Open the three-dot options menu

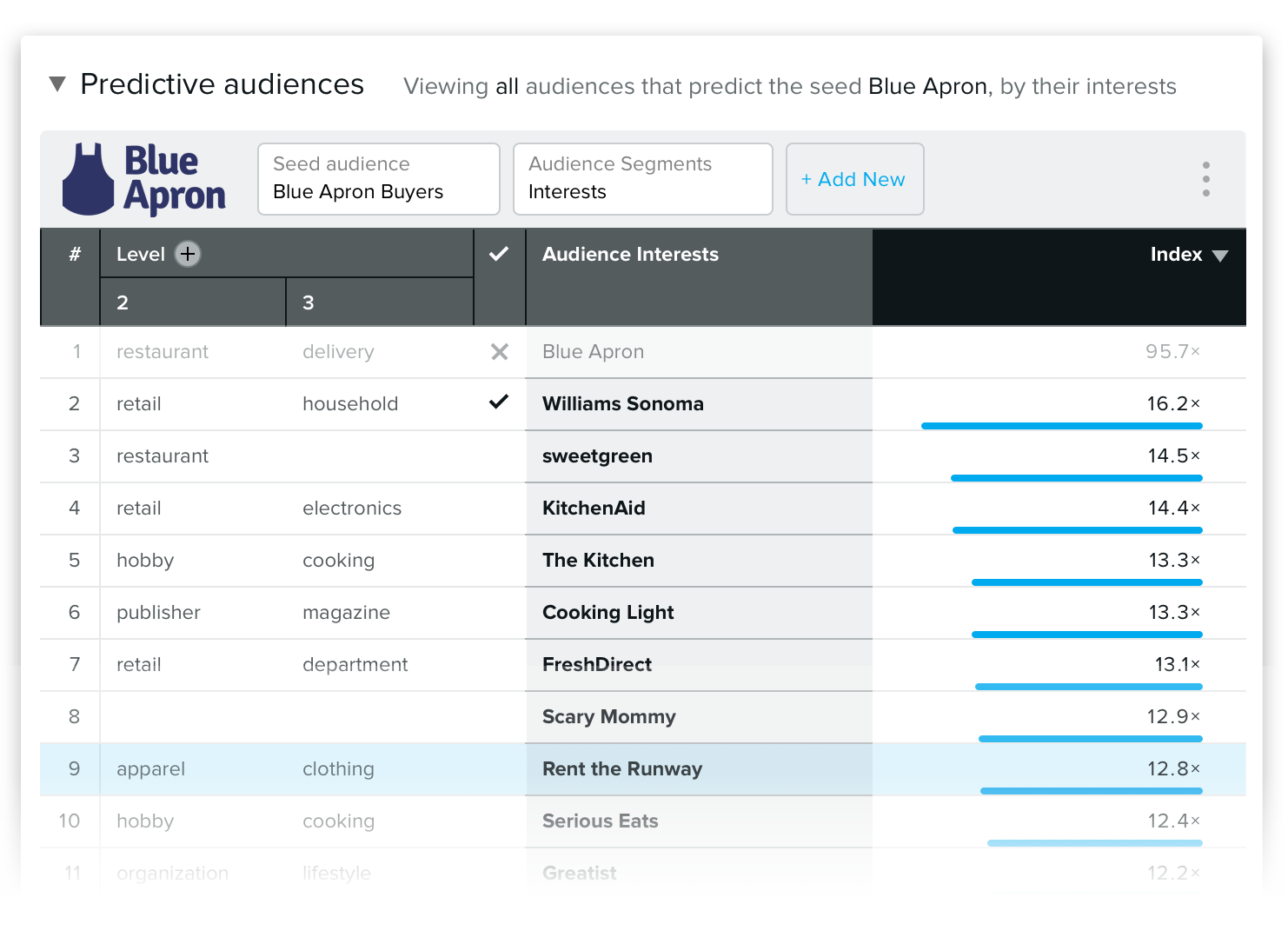[x=1205, y=179]
